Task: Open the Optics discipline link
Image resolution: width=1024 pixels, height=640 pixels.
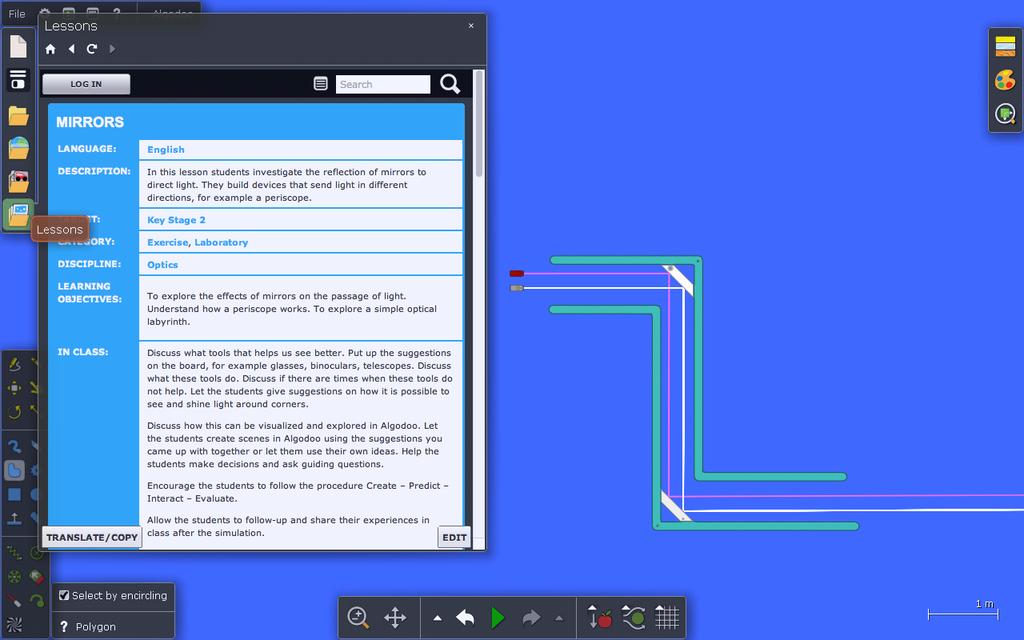Action: (163, 264)
